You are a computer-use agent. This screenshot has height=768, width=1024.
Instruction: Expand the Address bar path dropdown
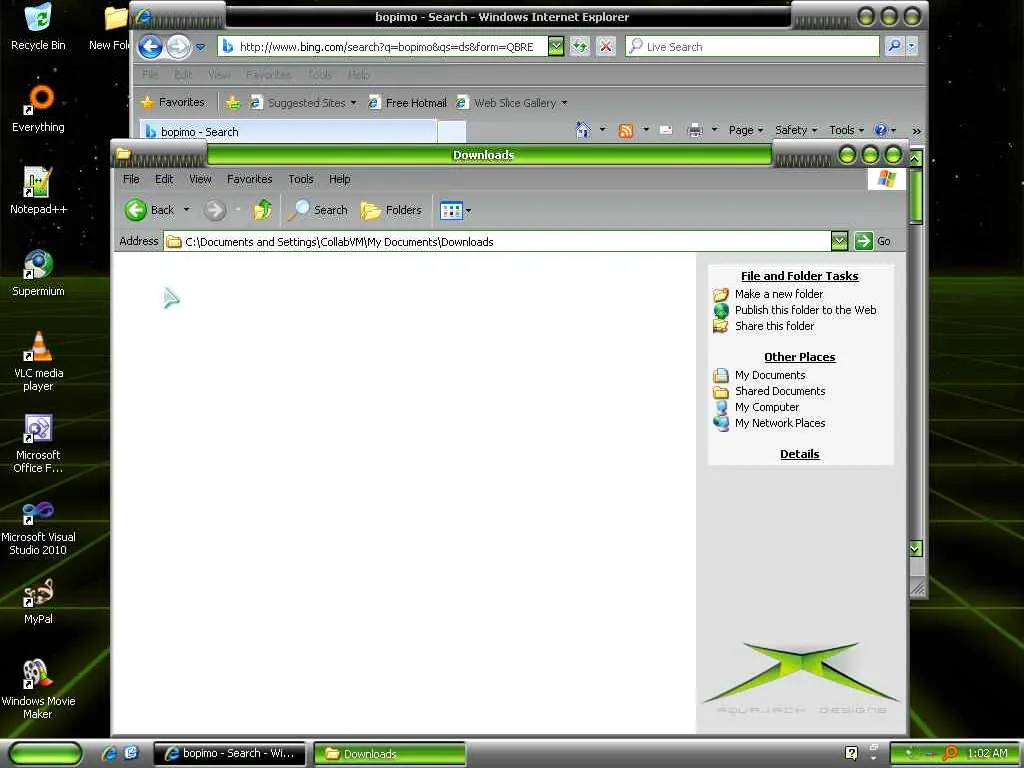(839, 241)
